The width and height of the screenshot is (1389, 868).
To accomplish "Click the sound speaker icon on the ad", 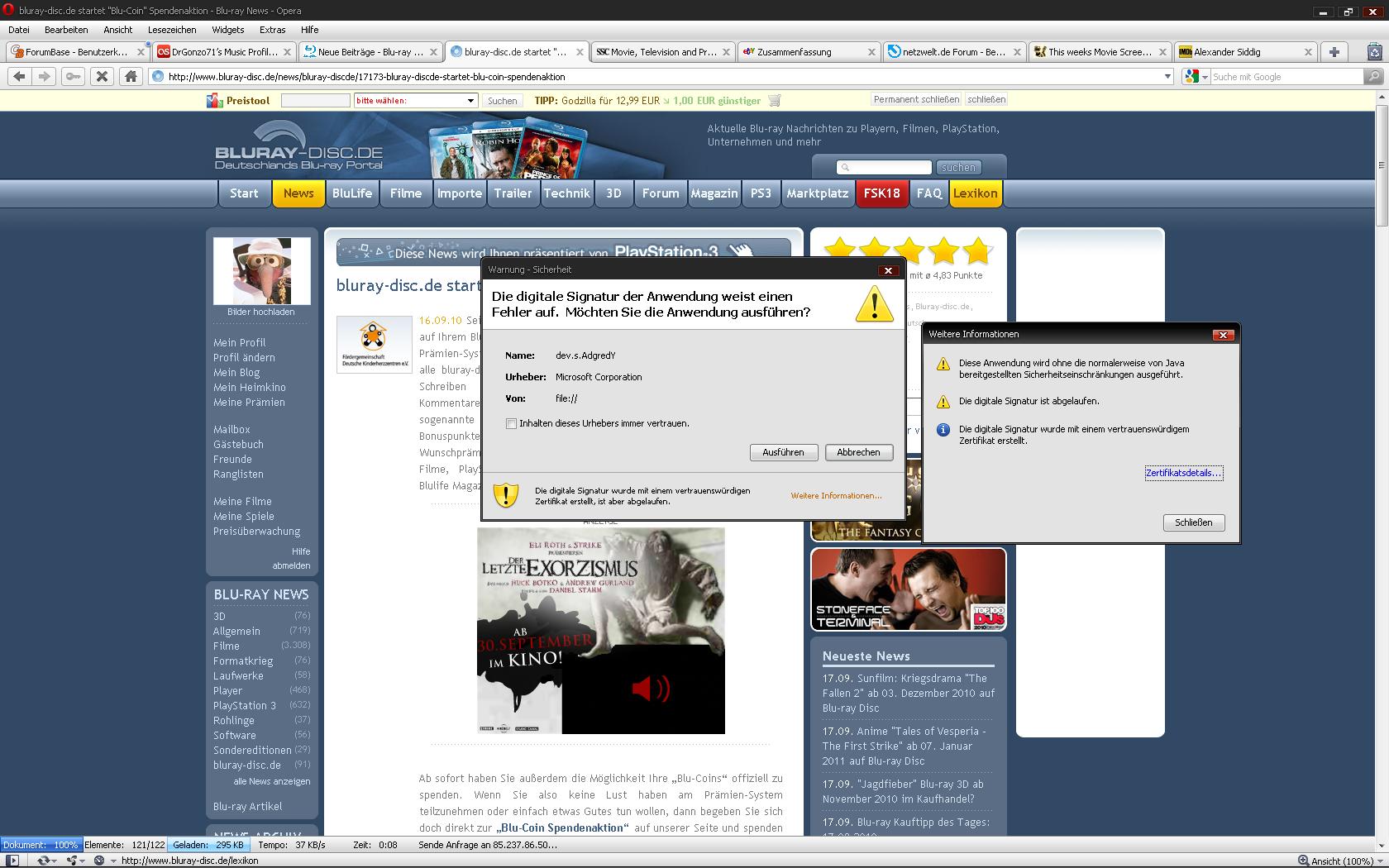I will [x=651, y=688].
